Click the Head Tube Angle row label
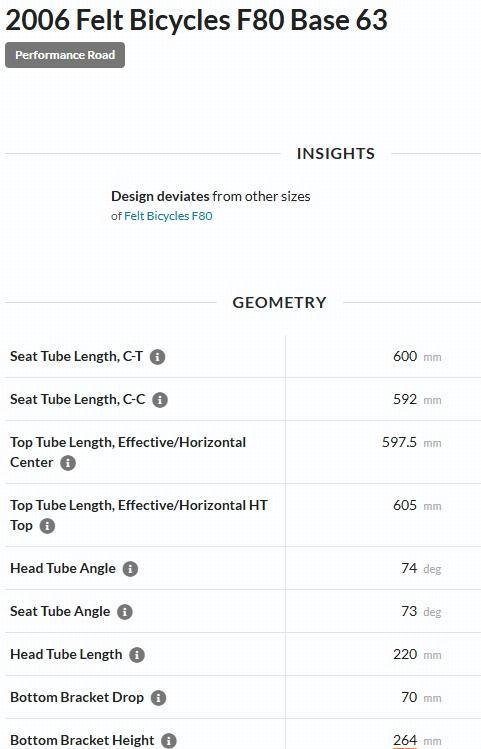Image resolution: width=481 pixels, height=749 pixels. pos(63,568)
